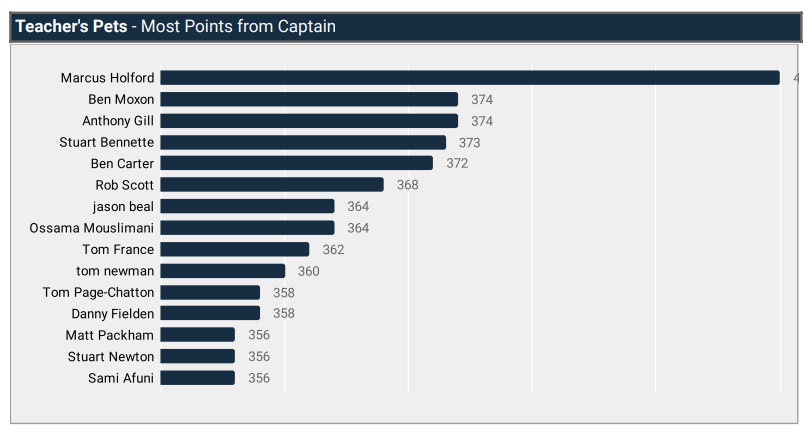The image size is (807, 436).
Task: Select the Tom Page-Chatton name label
Action: coord(98,292)
